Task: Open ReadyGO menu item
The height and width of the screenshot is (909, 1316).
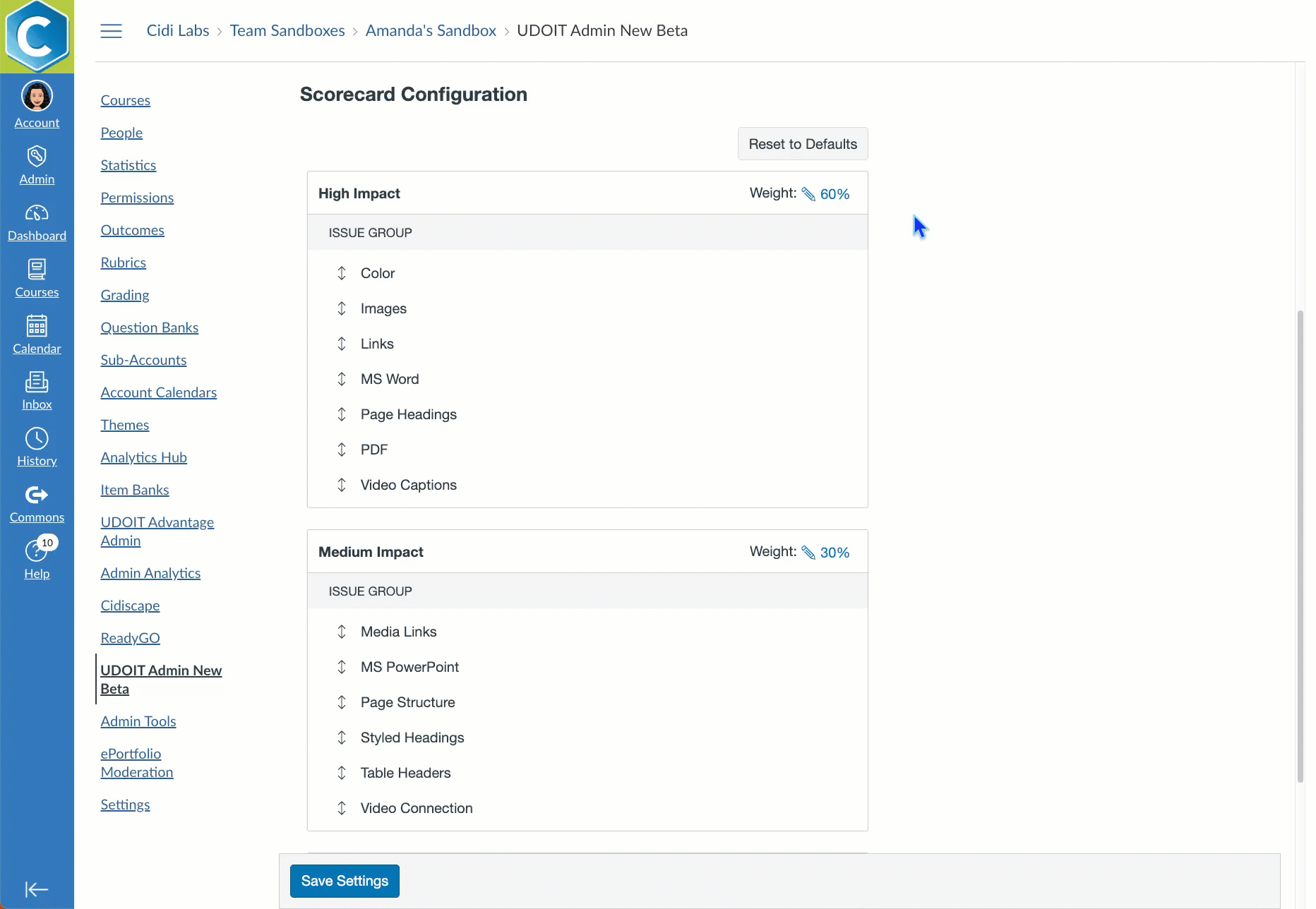Action: click(130, 638)
